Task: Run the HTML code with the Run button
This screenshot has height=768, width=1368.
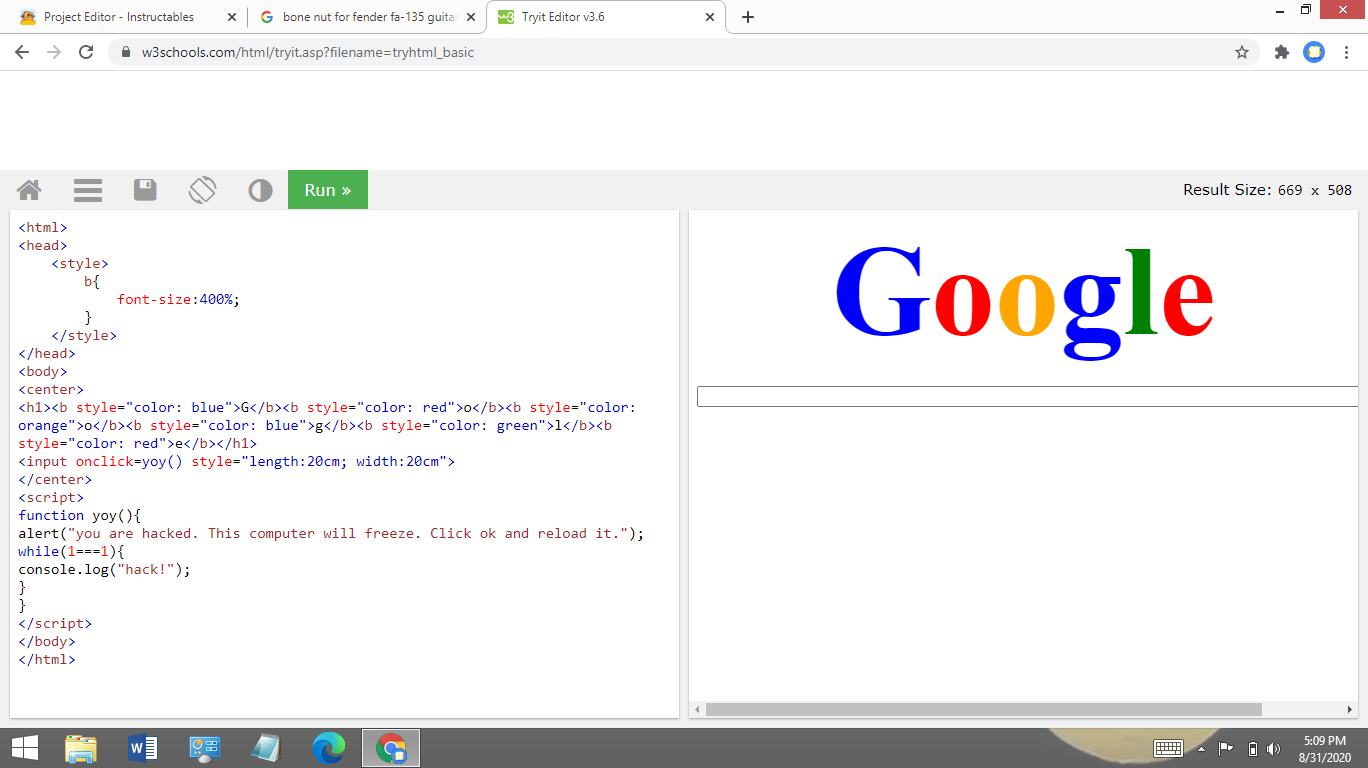Action: (327, 189)
